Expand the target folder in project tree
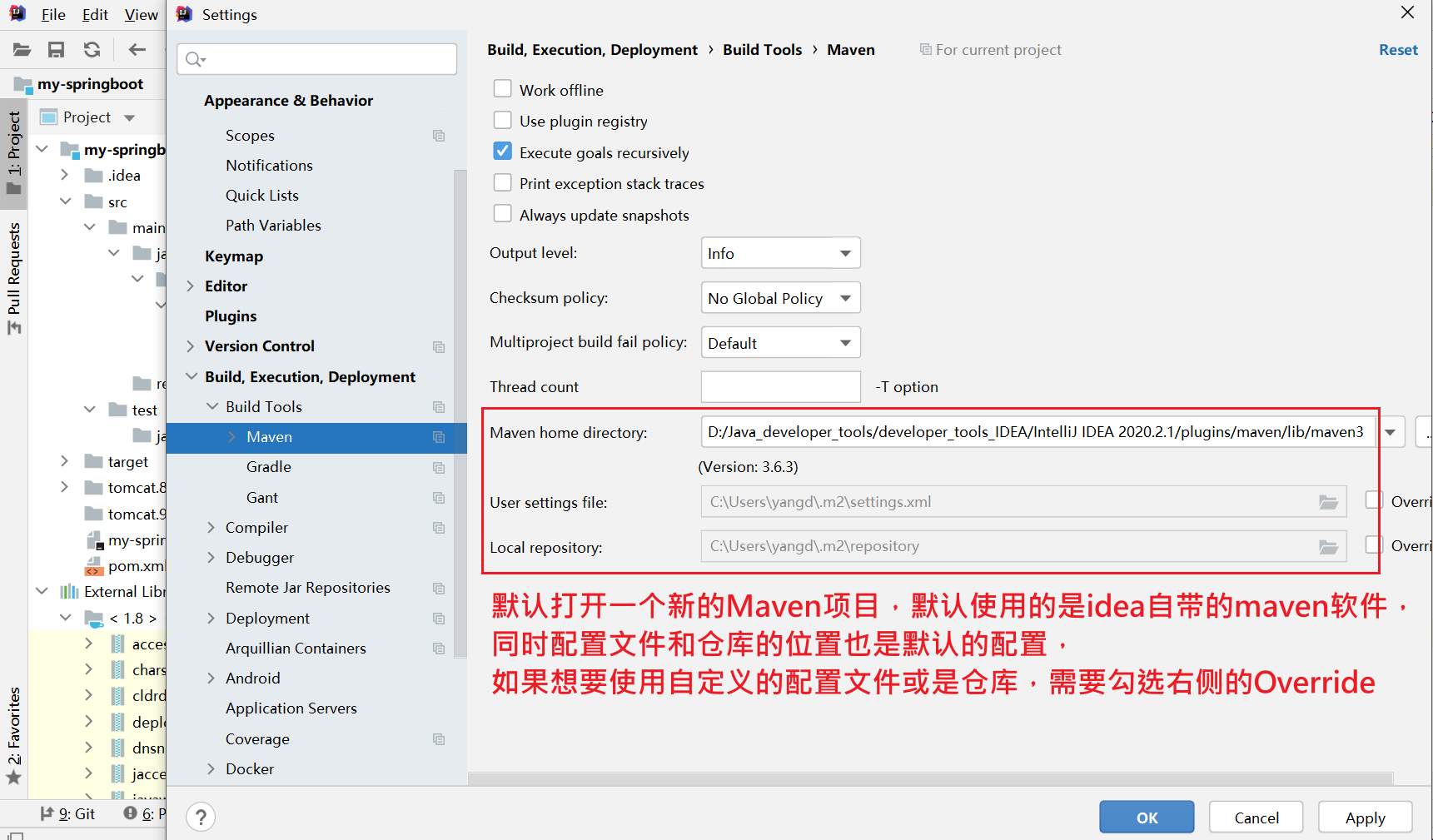 (65, 461)
